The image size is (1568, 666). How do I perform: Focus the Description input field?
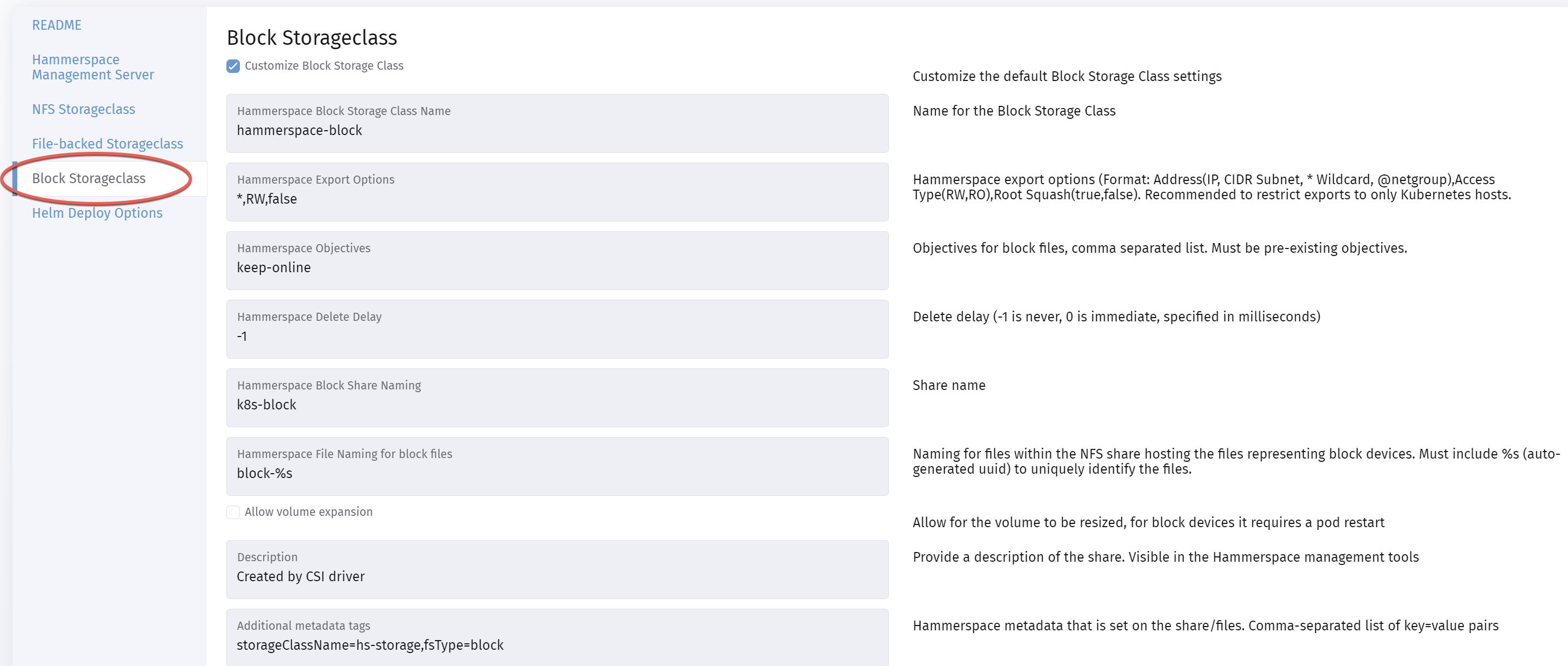557,576
